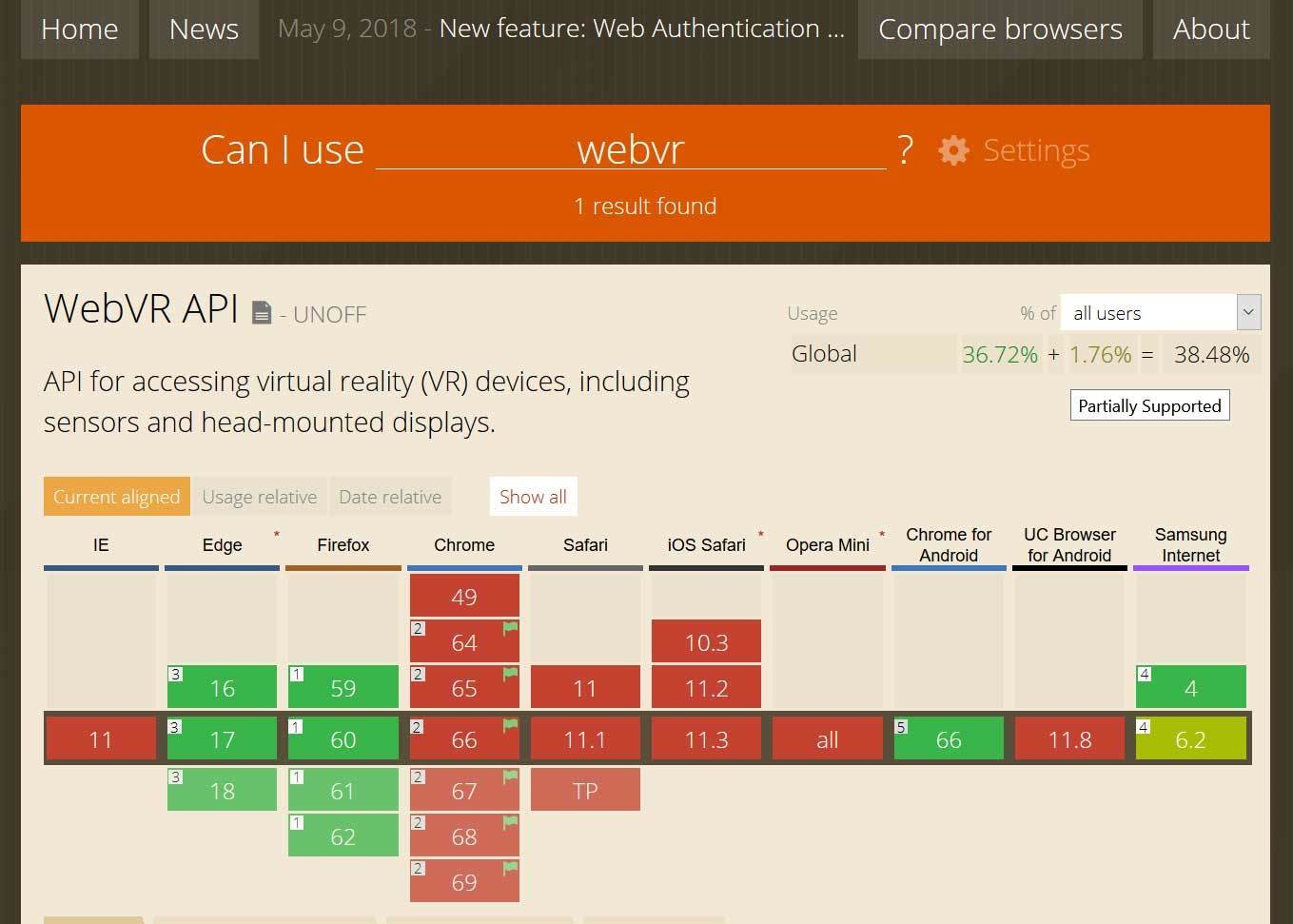Switch to Date relative view
Image resolution: width=1293 pixels, height=924 pixels.
tap(390, 497)
